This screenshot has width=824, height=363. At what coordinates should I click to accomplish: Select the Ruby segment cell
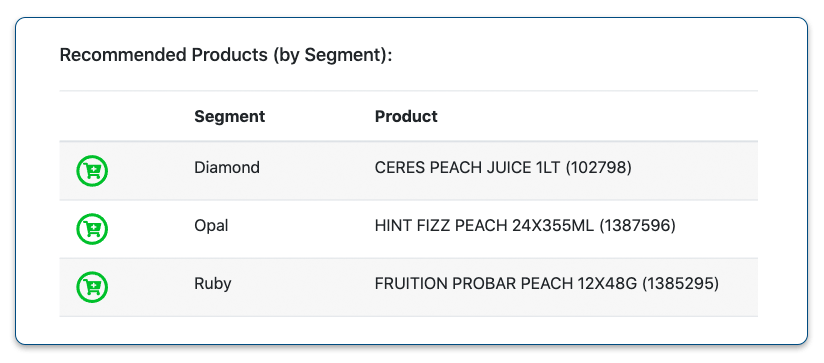click(213, 284)
